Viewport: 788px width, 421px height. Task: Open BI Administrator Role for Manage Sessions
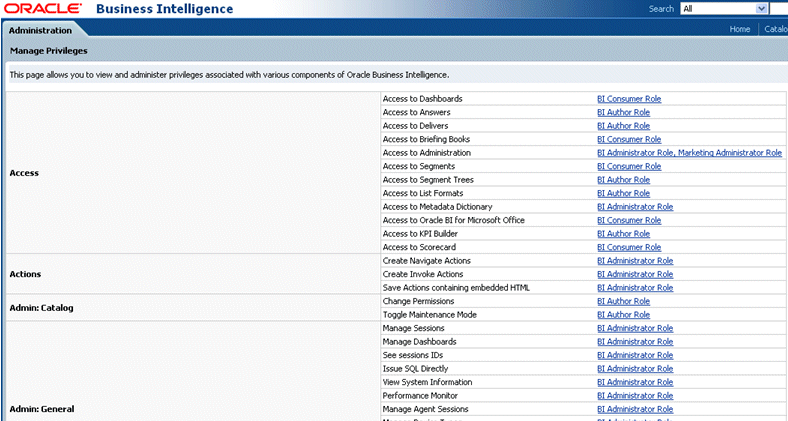[x=635, y=329]
